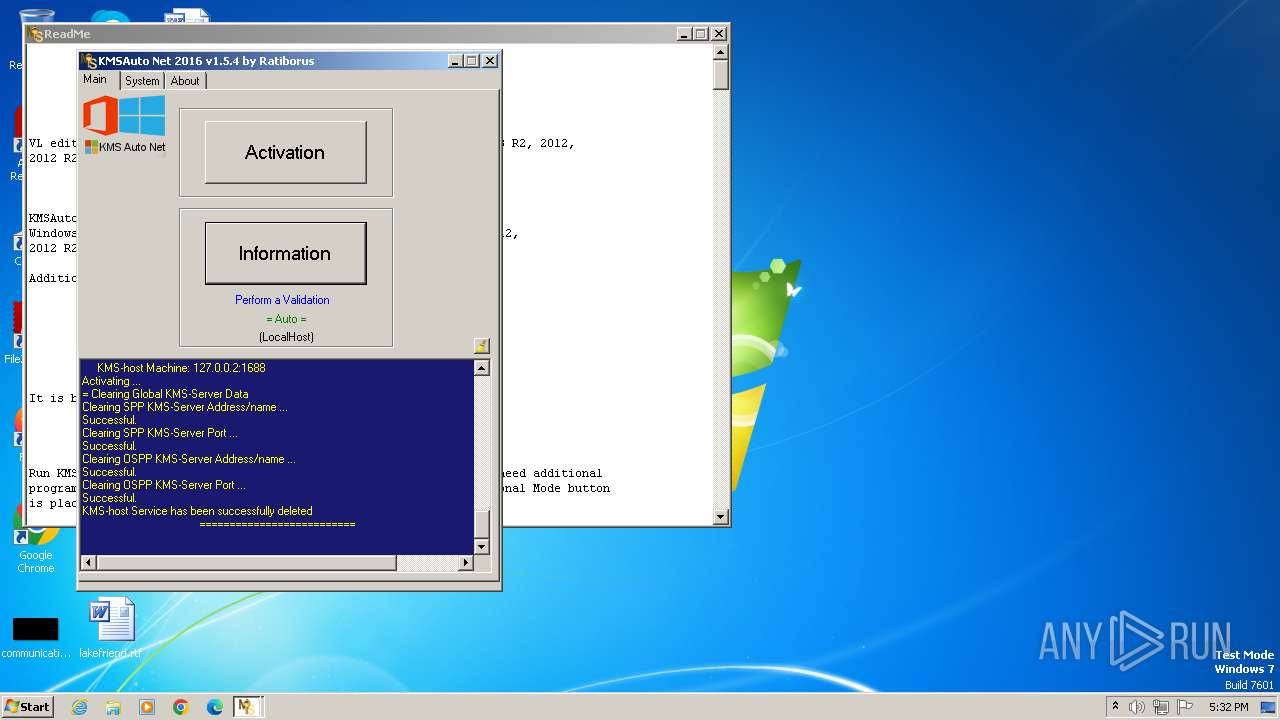The width and height of the screenshot is (1280, 720).
Task: Click the KMSAuto taskbar button
Action: (x=247, y=707)
